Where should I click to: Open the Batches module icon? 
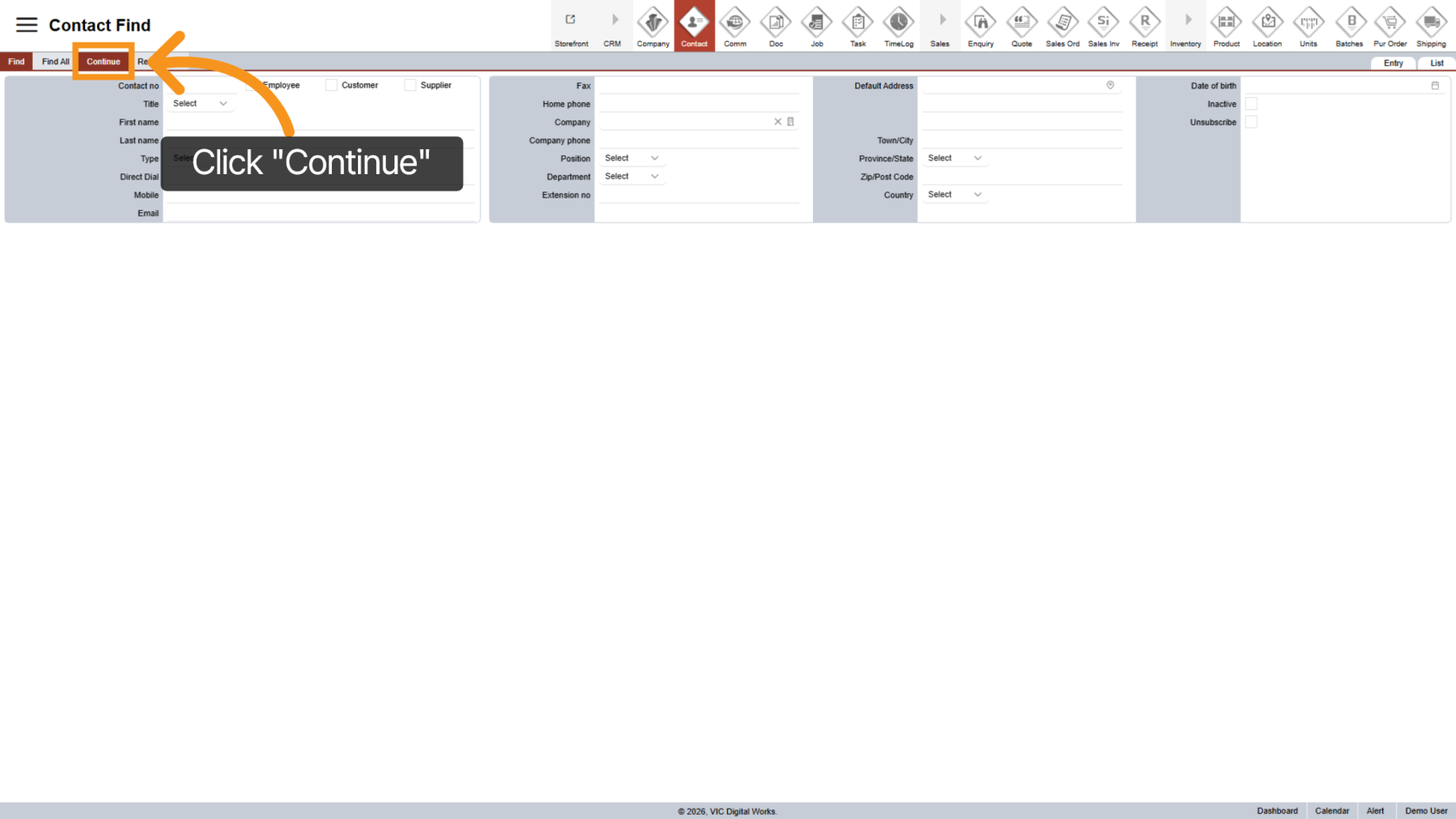coord(1349,26)
